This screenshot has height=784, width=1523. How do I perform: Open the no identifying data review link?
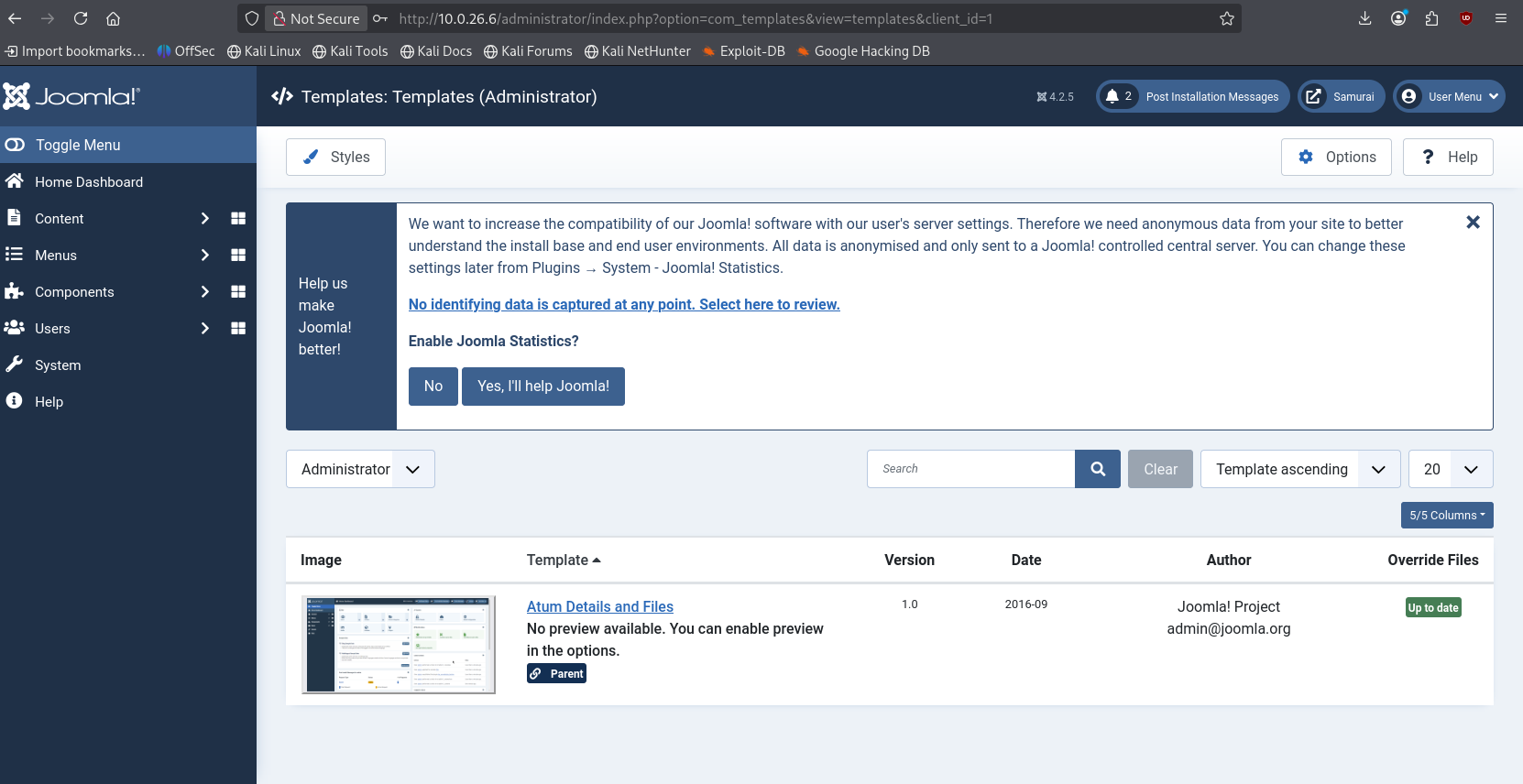click(624, 304)
